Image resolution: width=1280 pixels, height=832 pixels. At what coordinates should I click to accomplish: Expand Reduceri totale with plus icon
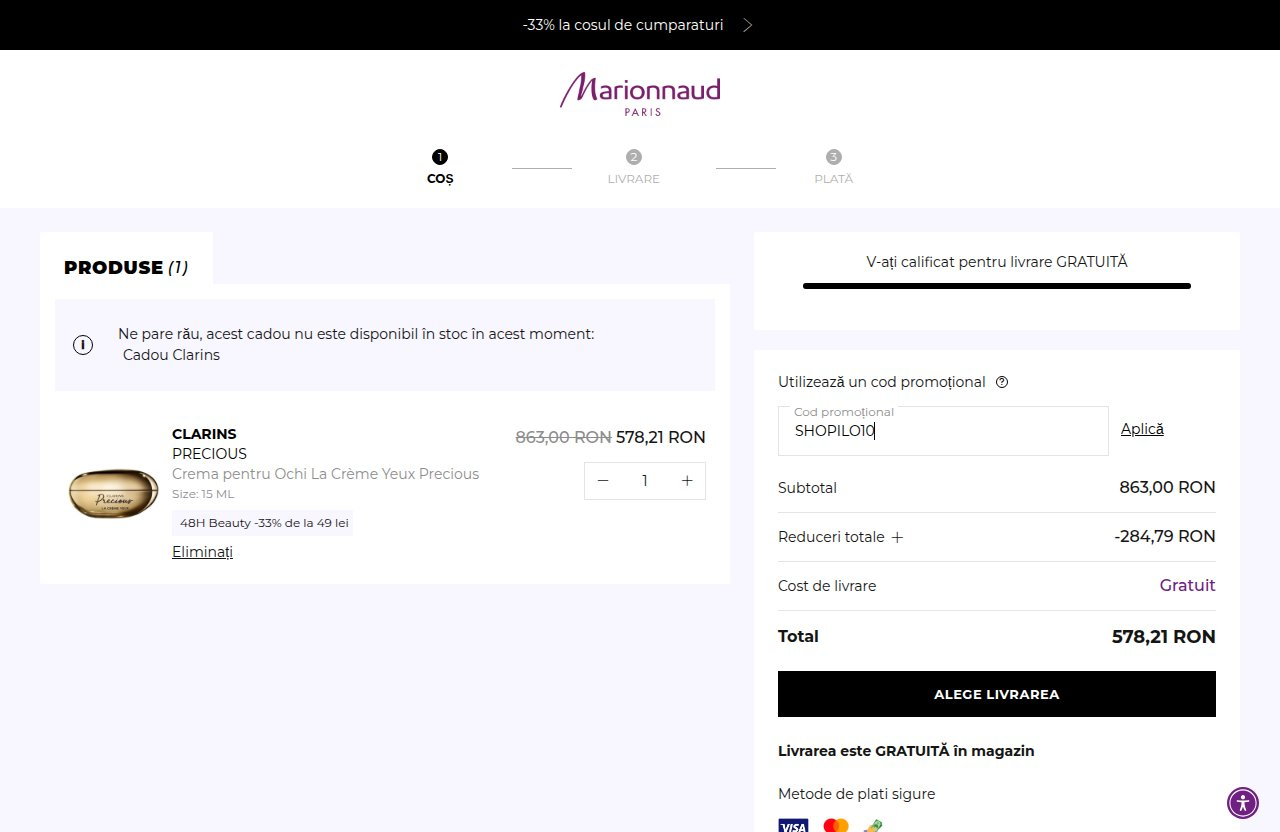(x=897, y=537)
